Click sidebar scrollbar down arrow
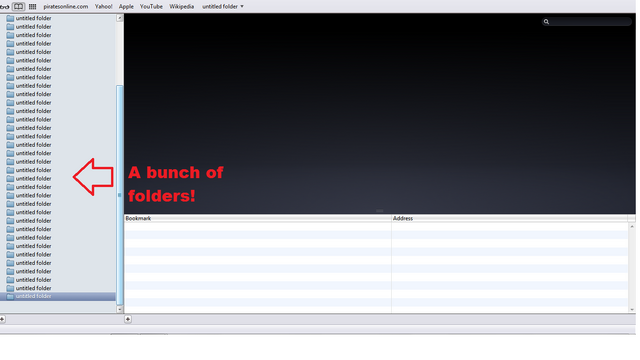This screenshot has height=360, width=640. (120, 309)
